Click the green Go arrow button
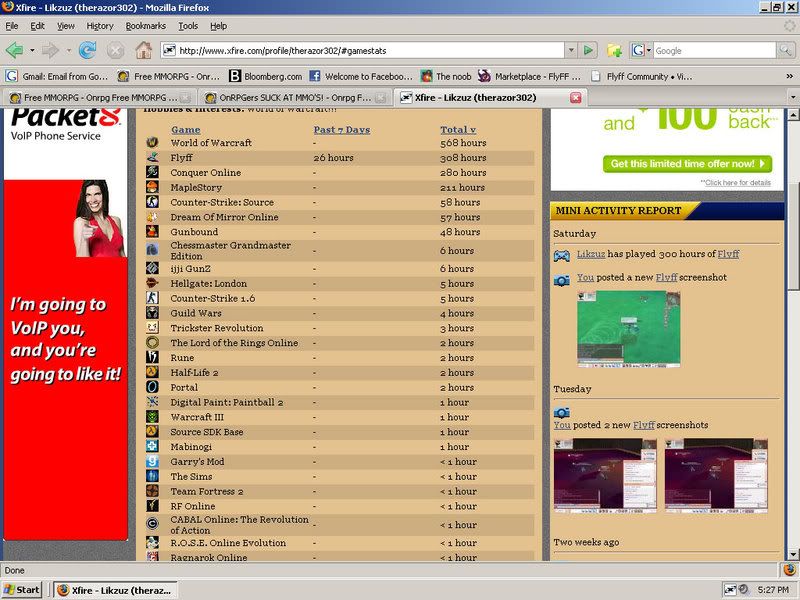 [x=589, y=50]
